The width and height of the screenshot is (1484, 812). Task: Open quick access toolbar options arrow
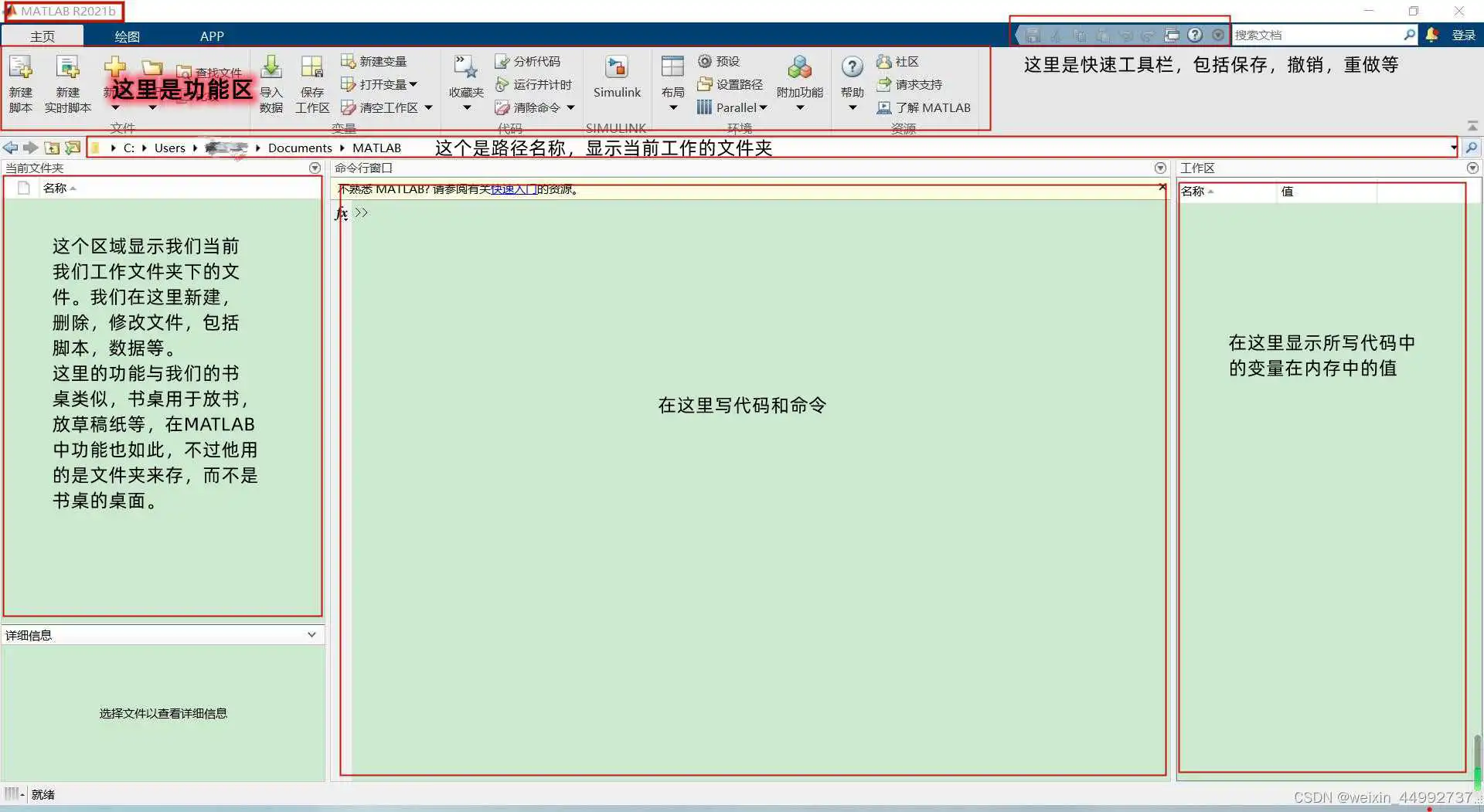1218,35
